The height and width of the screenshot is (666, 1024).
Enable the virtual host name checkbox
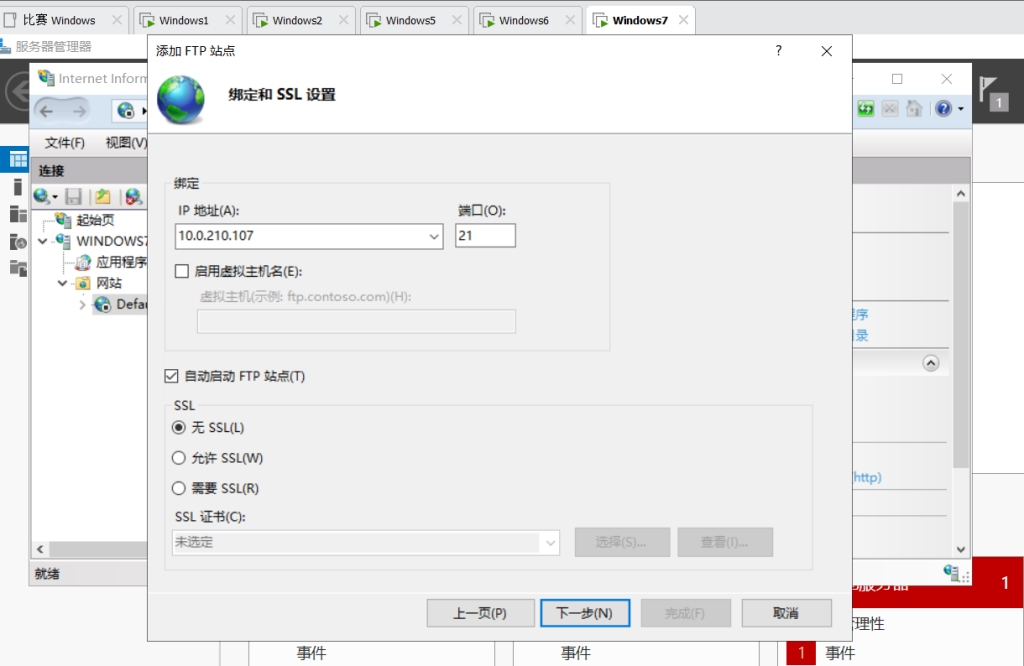point(181,271)
